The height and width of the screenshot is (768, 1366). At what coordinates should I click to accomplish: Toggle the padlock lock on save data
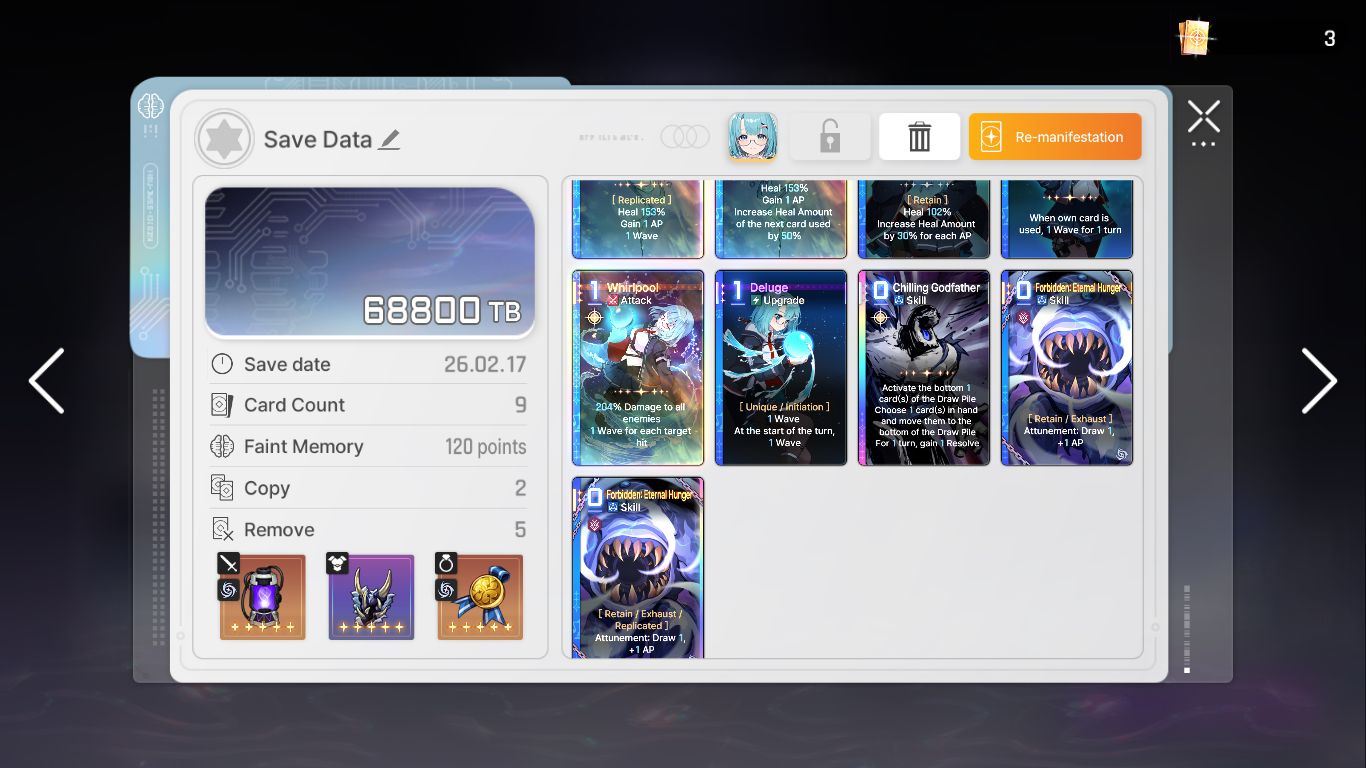tap(830, 137)
